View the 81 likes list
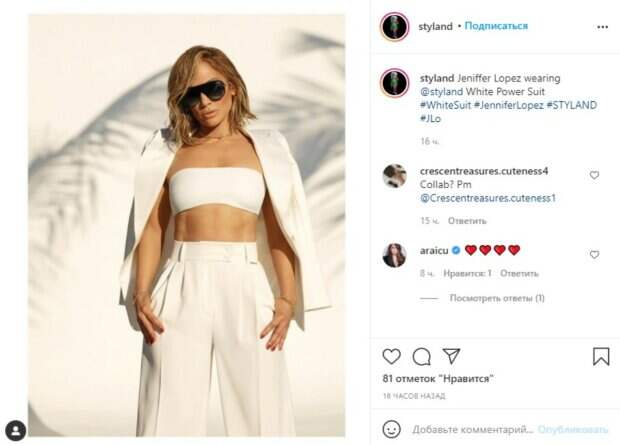 tap(438, 379)
